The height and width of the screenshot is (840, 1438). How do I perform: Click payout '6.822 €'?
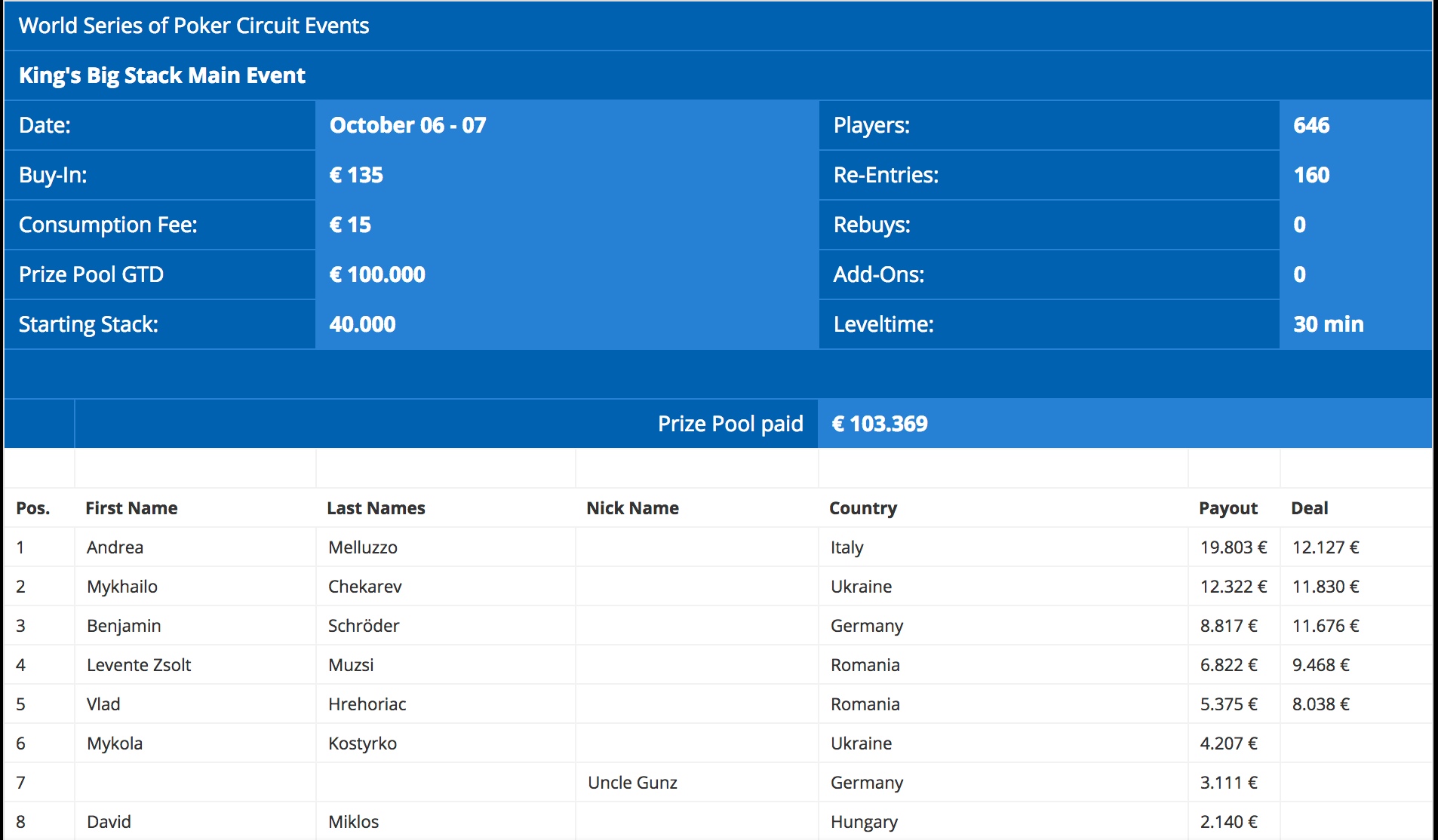(1229, 665)
